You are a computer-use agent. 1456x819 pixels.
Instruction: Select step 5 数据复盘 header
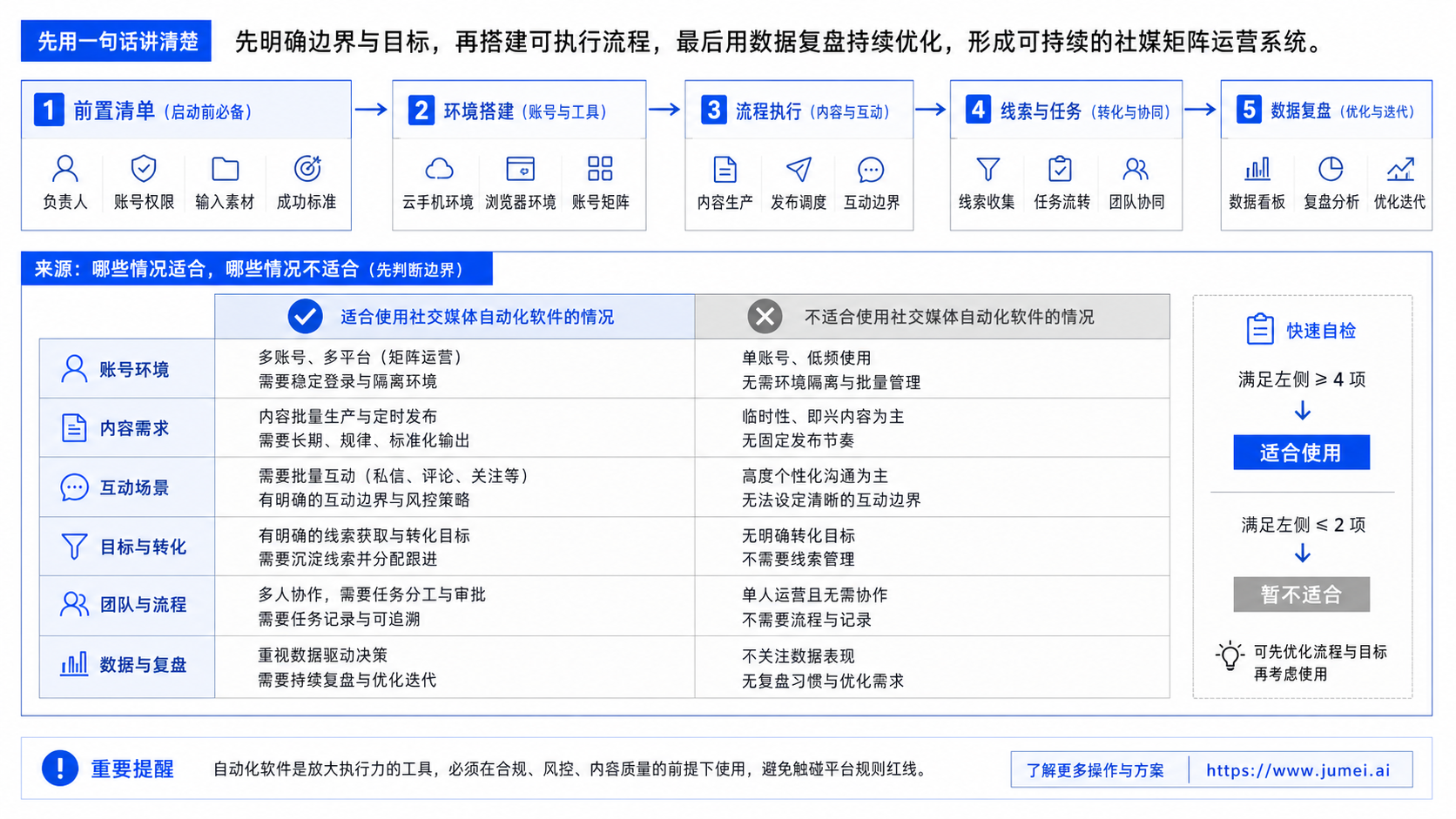(1326, 110)
